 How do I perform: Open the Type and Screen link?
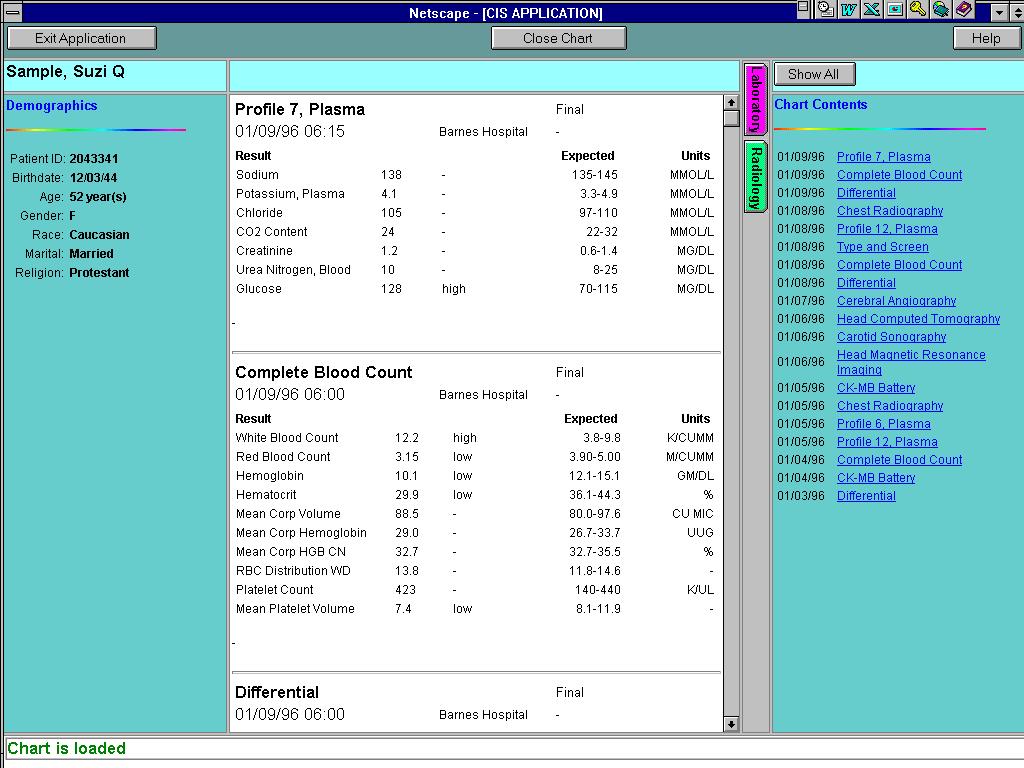pos(882,247)
